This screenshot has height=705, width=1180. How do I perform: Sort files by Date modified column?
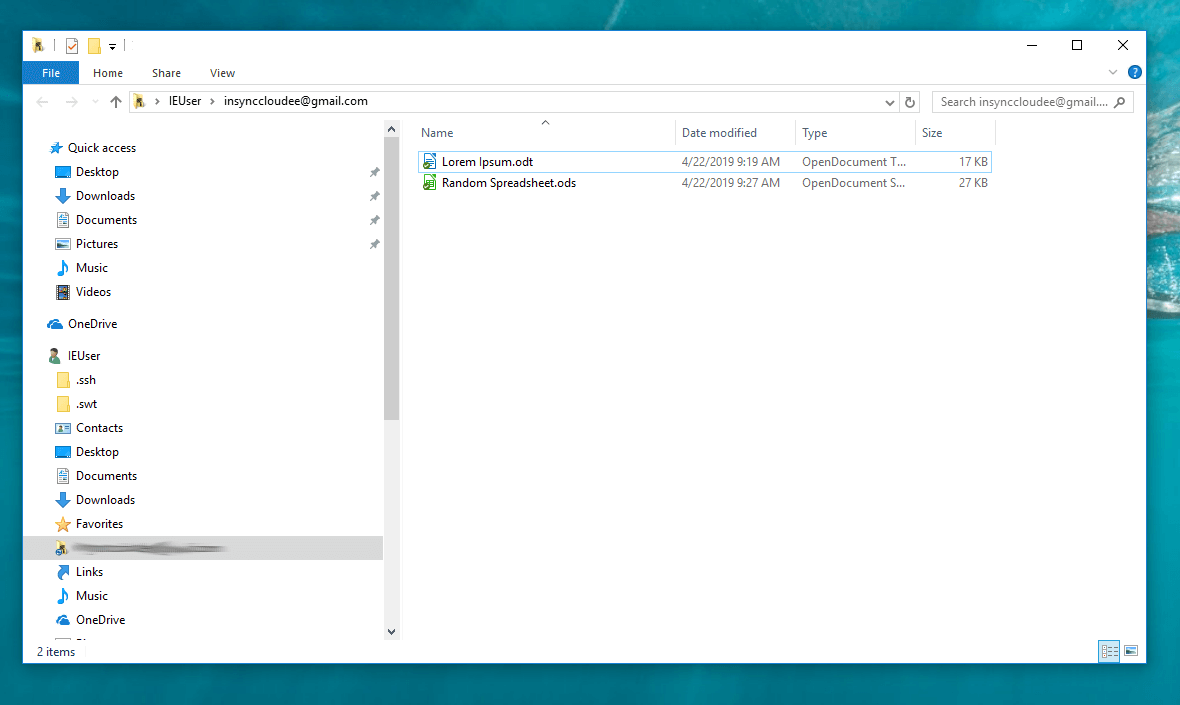point(719,133)
